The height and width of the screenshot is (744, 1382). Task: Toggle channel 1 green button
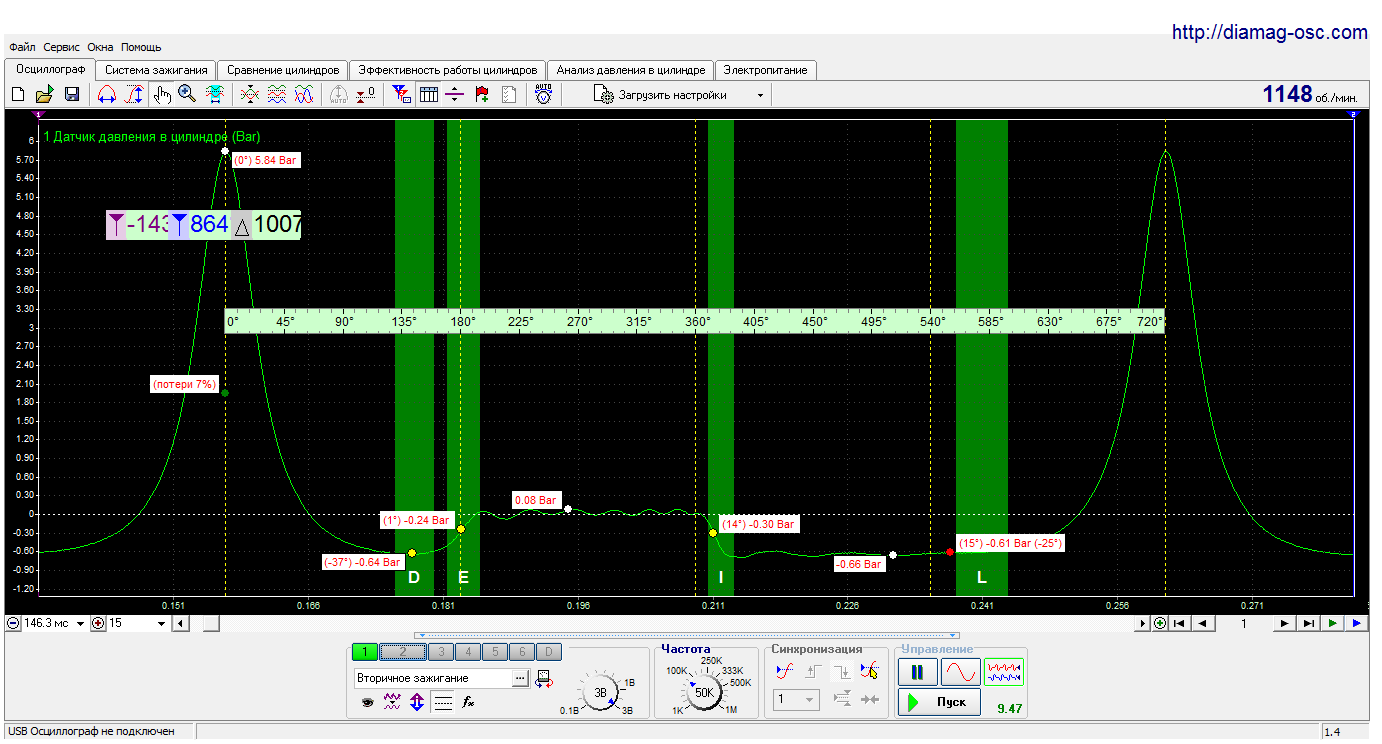pos(365,652)
